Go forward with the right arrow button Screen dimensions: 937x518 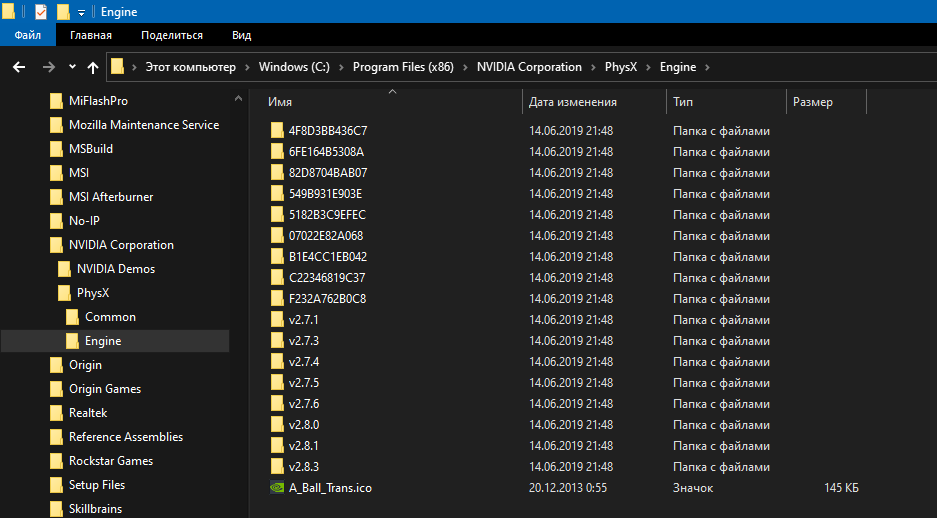[48, 67]
